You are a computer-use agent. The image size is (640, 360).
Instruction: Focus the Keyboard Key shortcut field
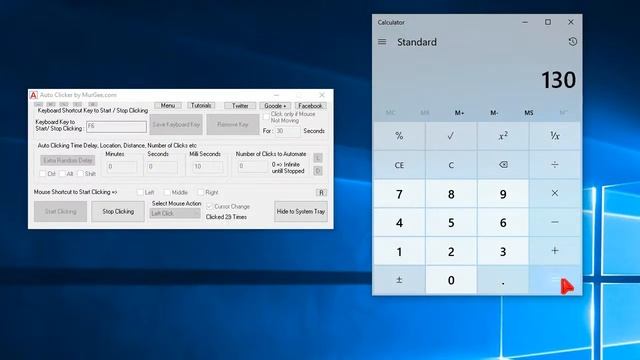(x=116, y=127)
